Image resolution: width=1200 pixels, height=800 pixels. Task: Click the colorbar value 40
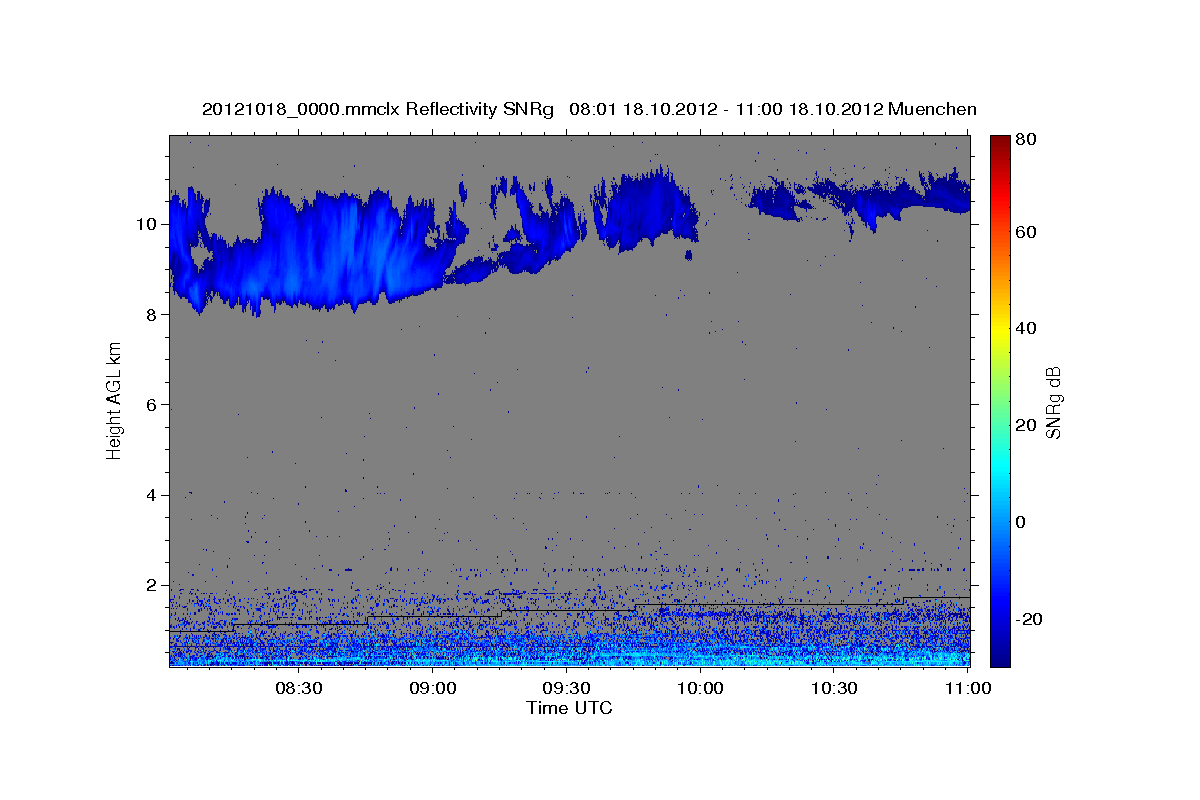coord(1025,328)
